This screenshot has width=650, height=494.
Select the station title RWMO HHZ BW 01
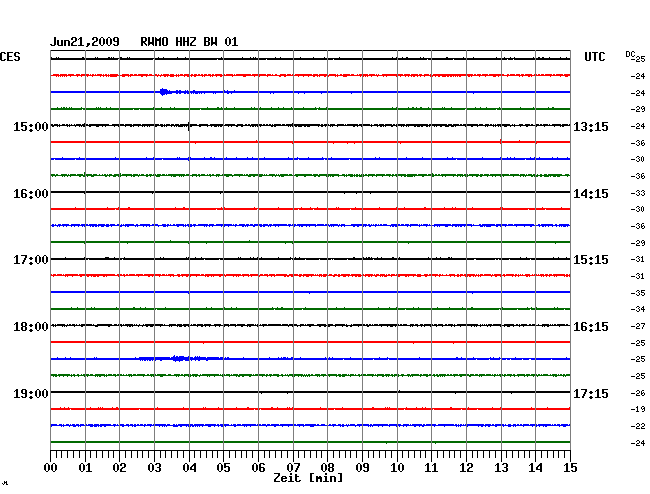tap(189, 42)
